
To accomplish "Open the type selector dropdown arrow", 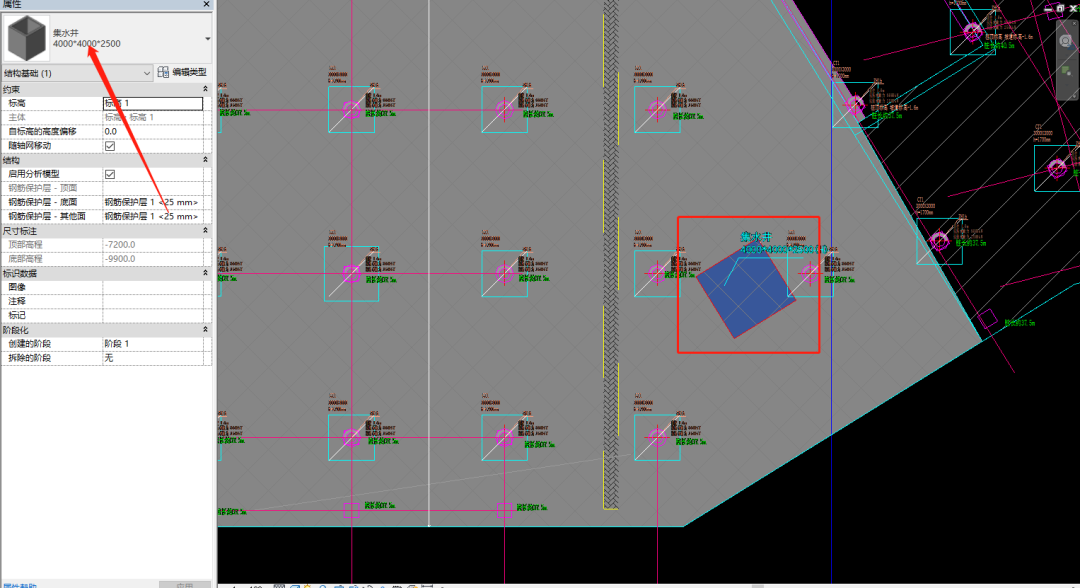I will 207,39.
